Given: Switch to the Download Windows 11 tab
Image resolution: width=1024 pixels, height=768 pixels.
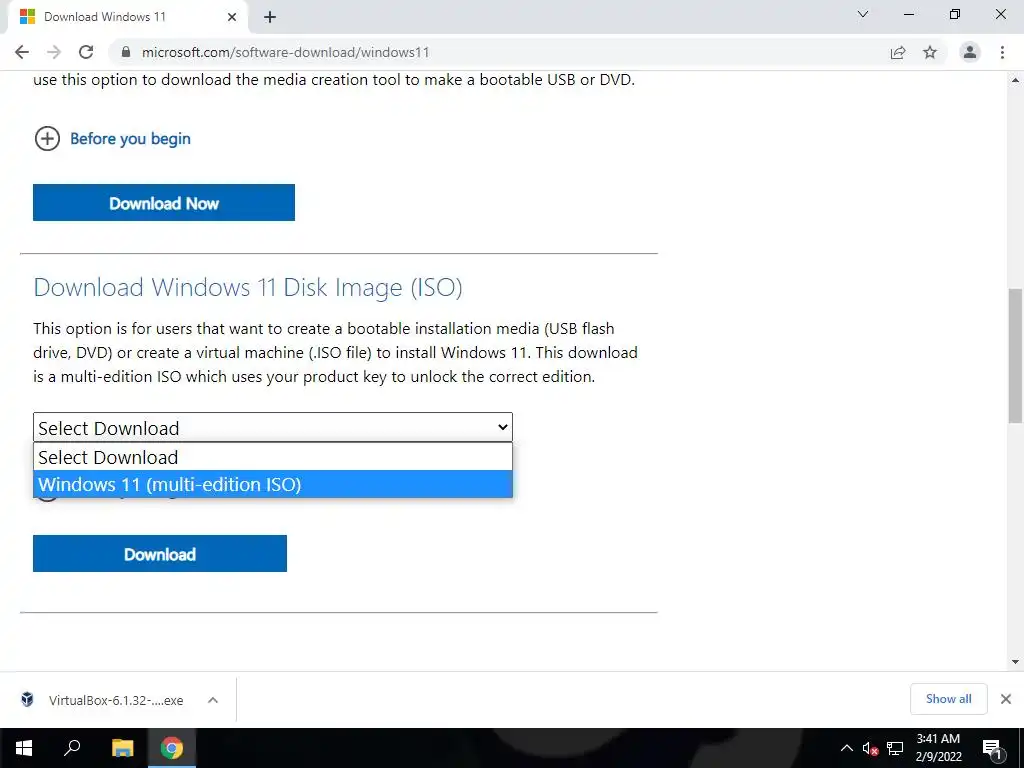Looking at the screenshot, I should (x=127, y=17).
